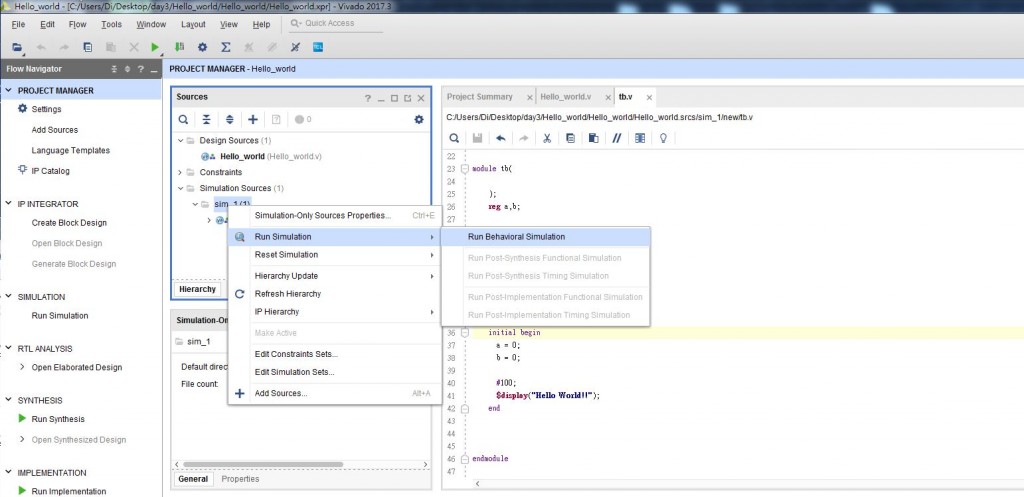Screen dimensions: 1024x497
Task: Open Settings from the main toolbar gear
Action: tap(202, 47)
